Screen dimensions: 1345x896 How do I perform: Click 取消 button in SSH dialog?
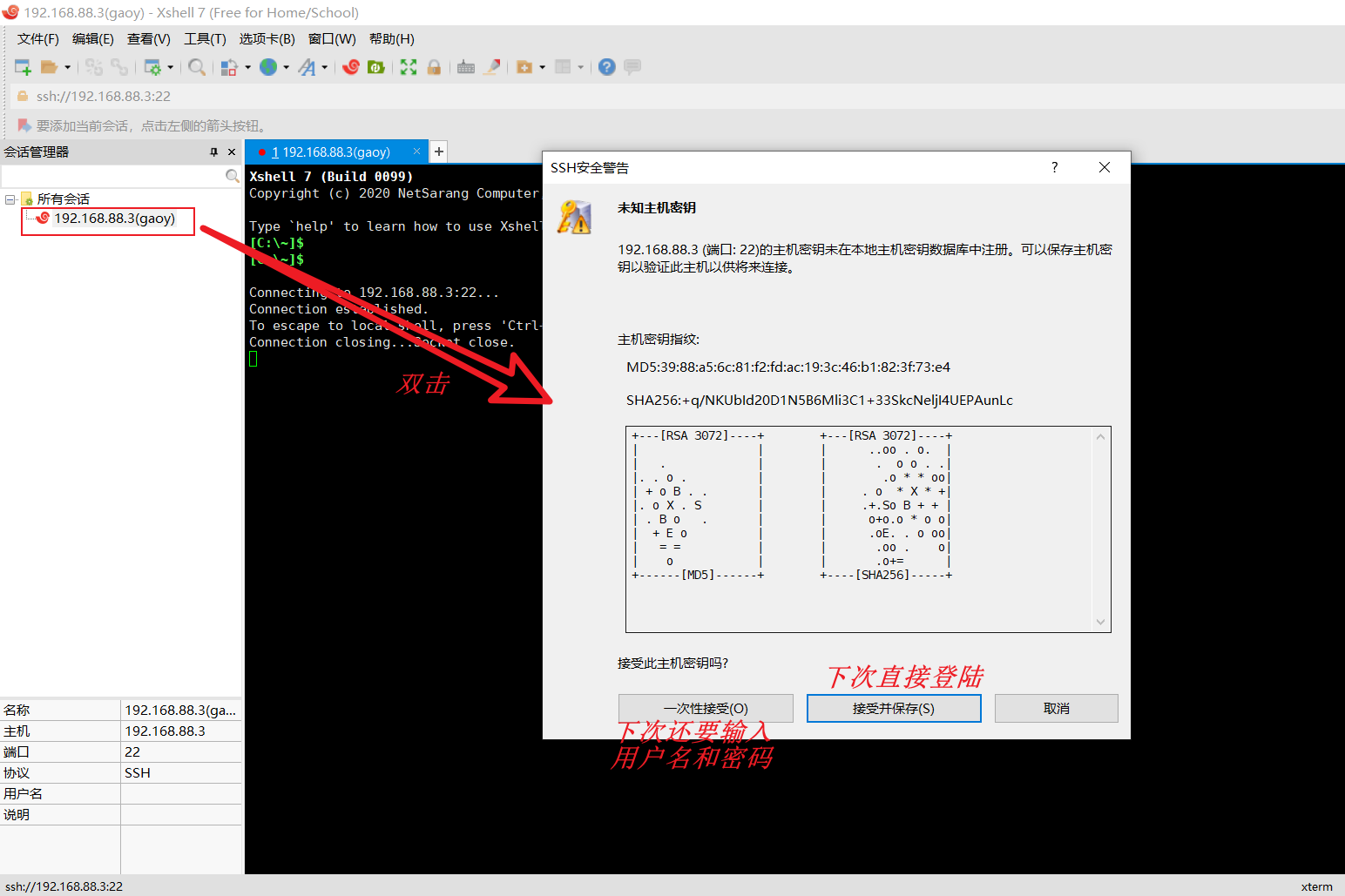click(1057, 709)
